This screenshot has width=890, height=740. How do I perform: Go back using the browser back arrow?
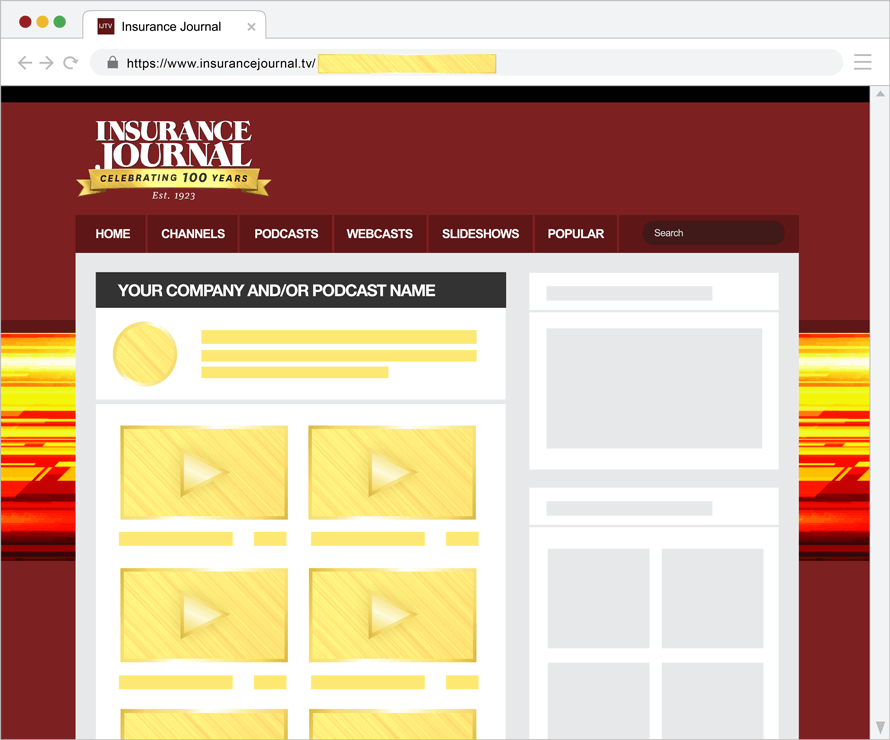(x=25, y=62)
